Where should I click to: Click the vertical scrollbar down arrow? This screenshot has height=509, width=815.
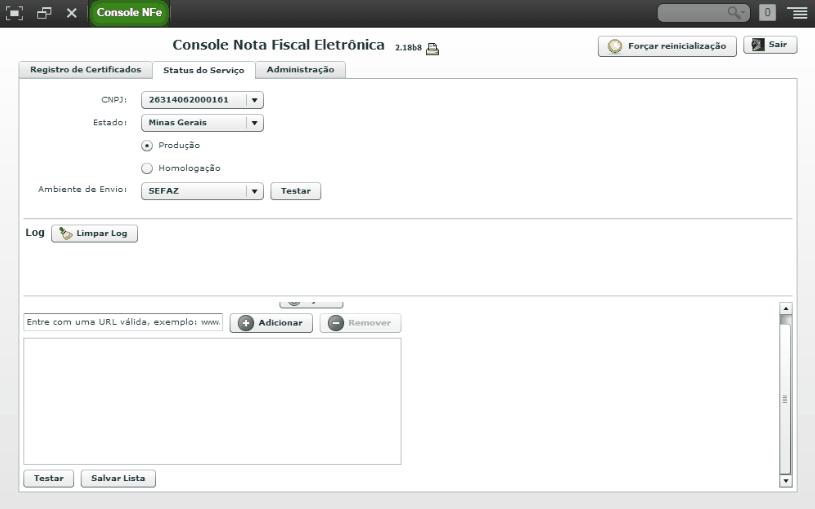pyautogui.click(x=785, y=481)
